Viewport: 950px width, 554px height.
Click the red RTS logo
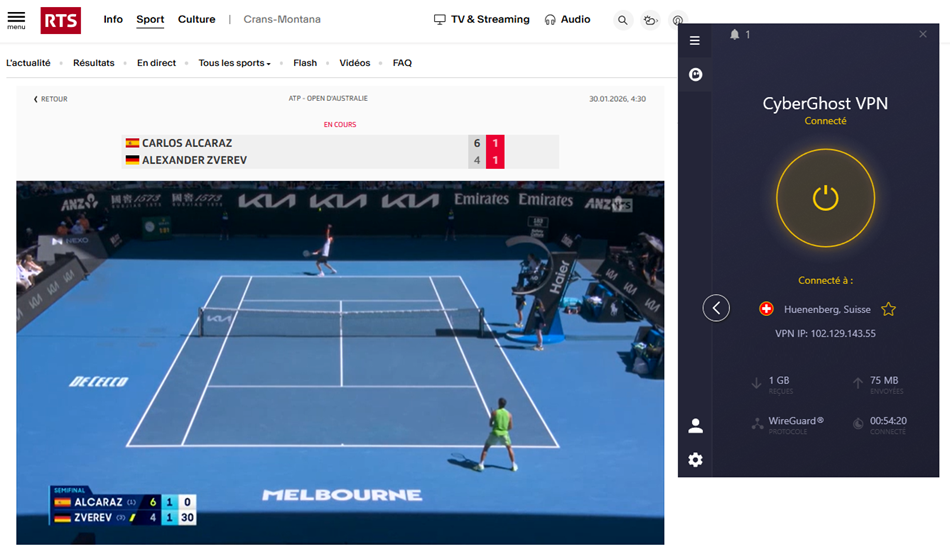[61, 20]
